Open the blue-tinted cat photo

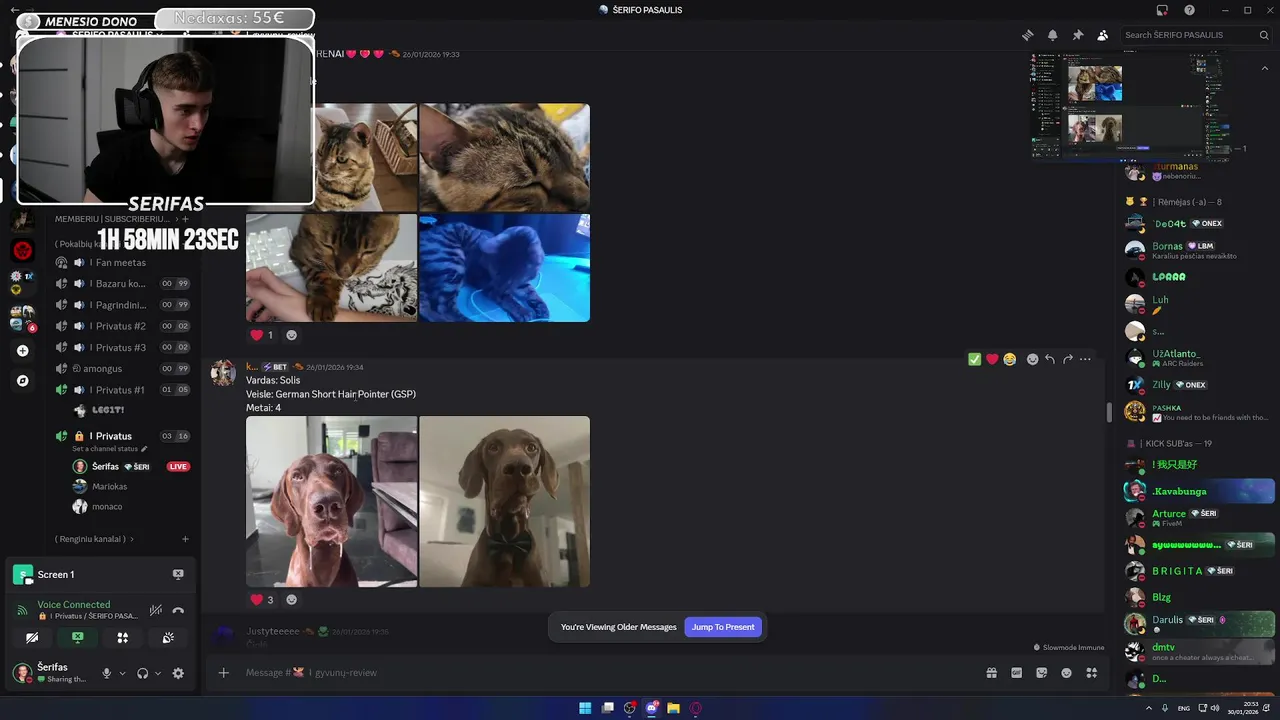[505, 268]
